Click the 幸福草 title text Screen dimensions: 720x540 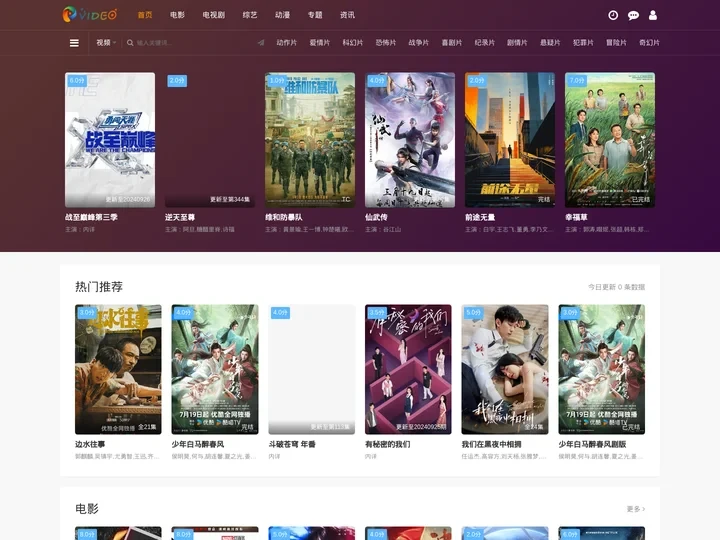576,217
